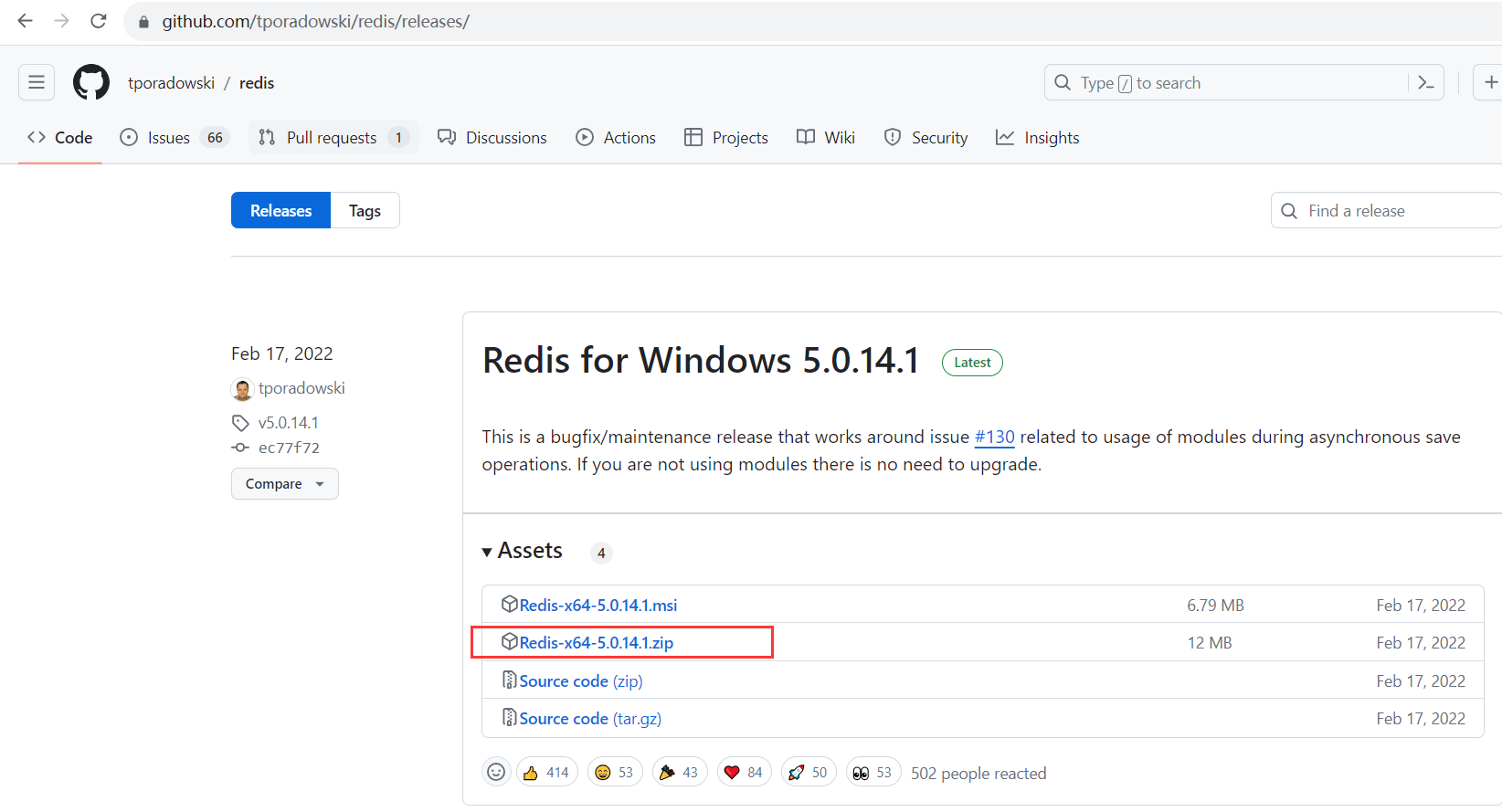
Task: Open the tporadowski author link under date
Action: (301, 388)
